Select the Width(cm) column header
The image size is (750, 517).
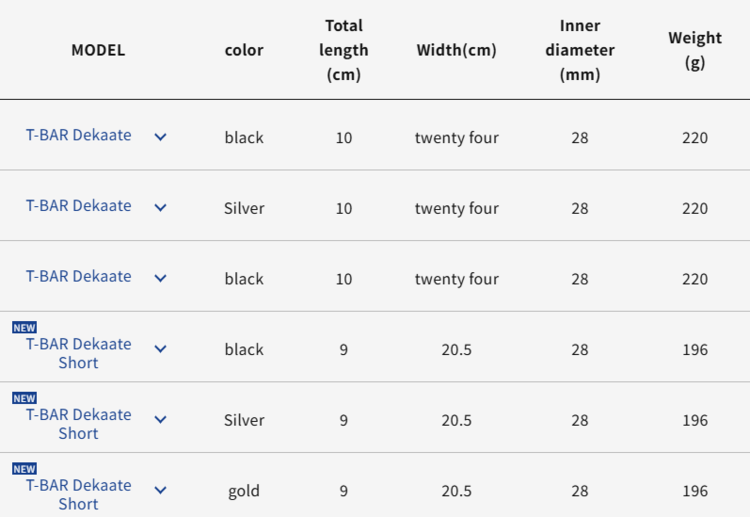[456, 50]
